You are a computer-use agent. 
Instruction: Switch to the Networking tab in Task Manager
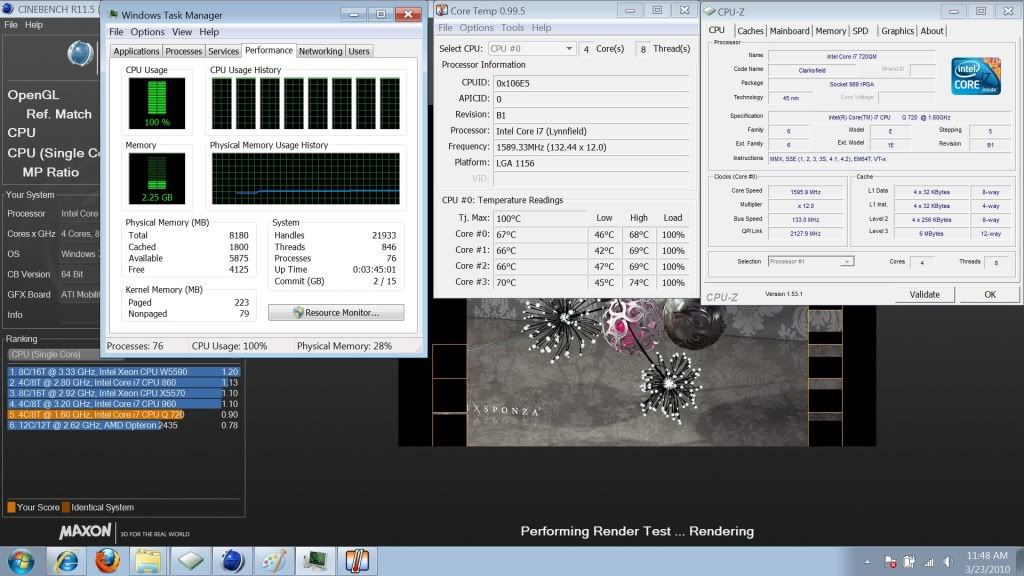pyautogui.click(x=321, y=51)
